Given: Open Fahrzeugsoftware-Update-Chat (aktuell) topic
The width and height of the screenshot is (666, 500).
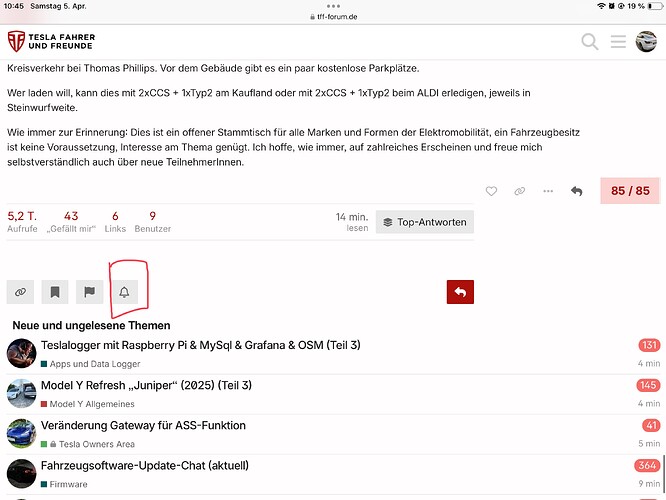Looking at the screenshot, I should point(144,466).
